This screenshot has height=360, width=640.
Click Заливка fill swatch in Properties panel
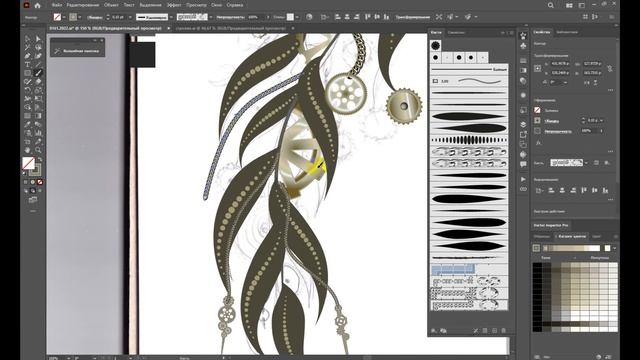tap(538, 110)
